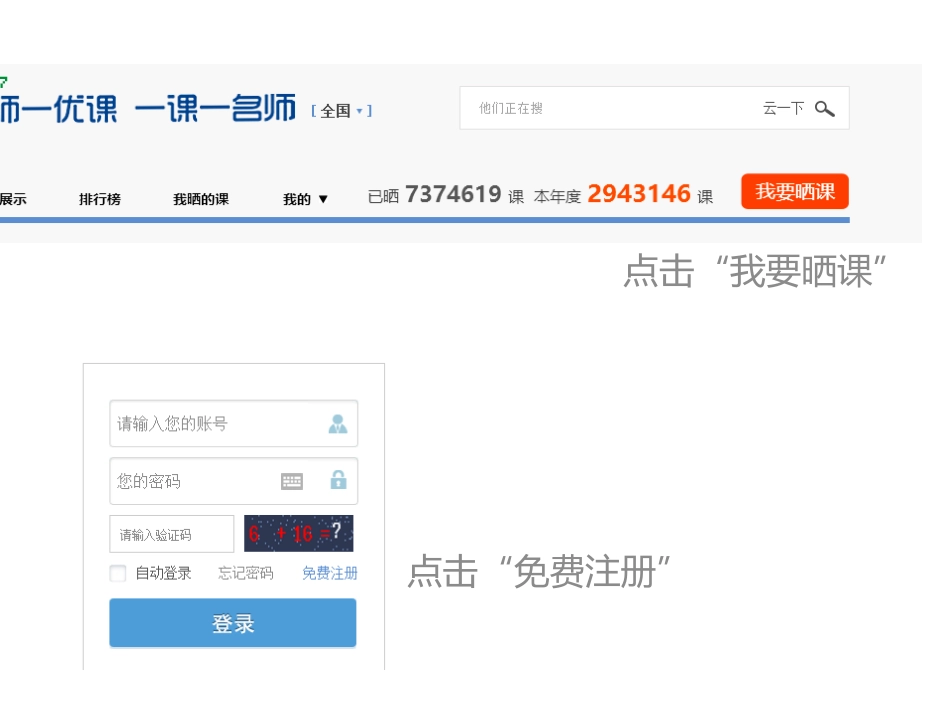Focus the 请输入您的账号 account field
The width and height of the screenshot is (950, 713).
coord(234,423)
